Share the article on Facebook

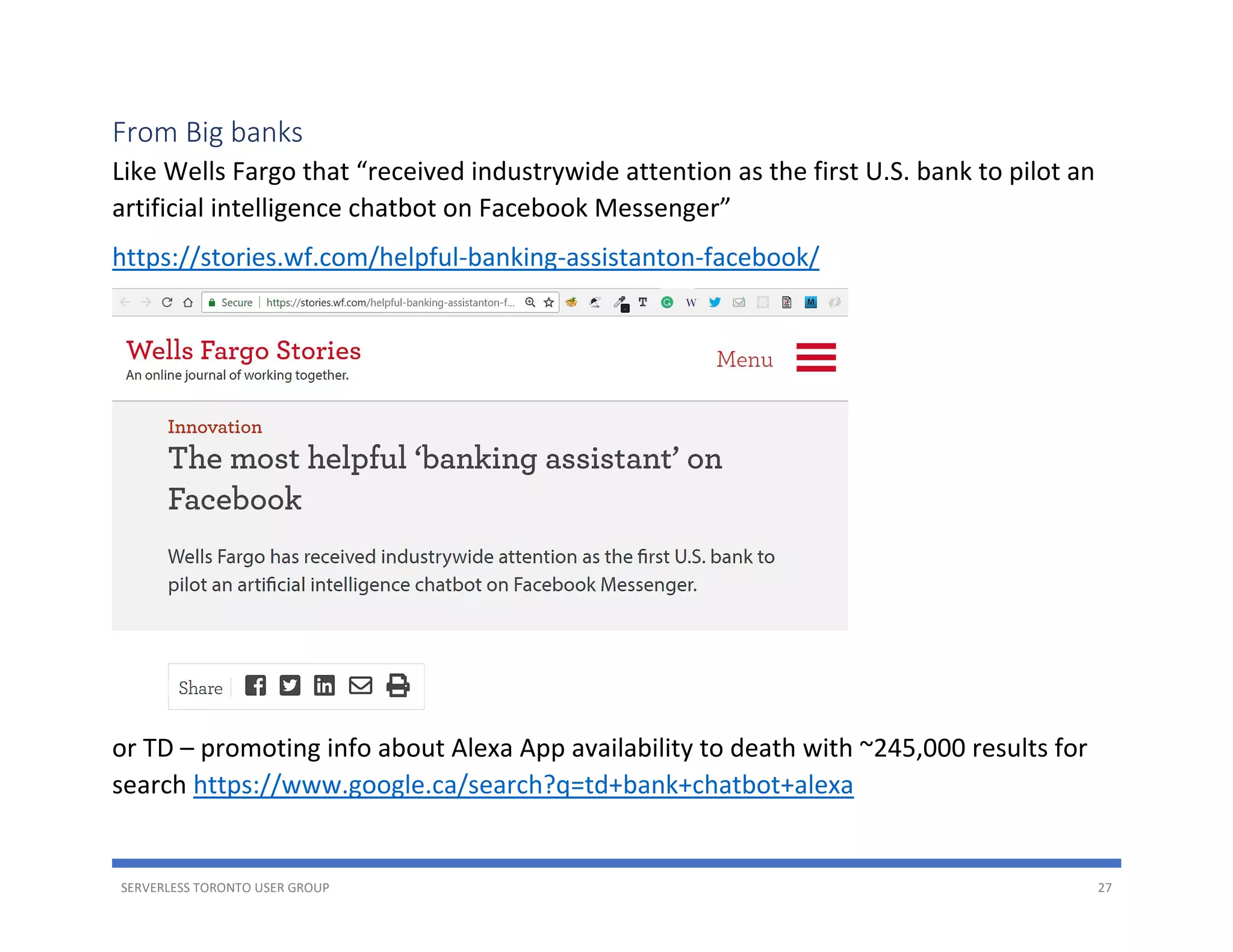point(255,685)
